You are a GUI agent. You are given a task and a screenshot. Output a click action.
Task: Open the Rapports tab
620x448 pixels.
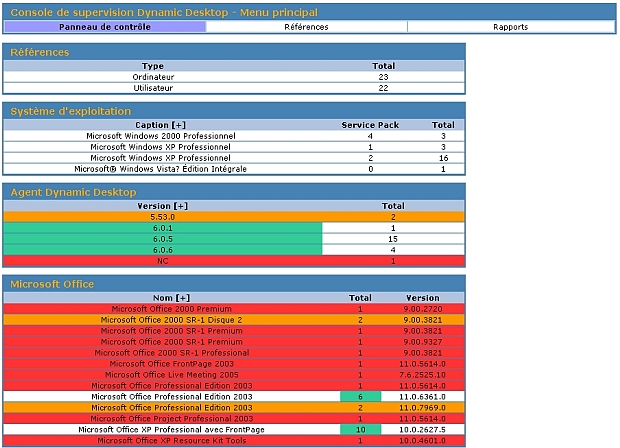point(510,27)
